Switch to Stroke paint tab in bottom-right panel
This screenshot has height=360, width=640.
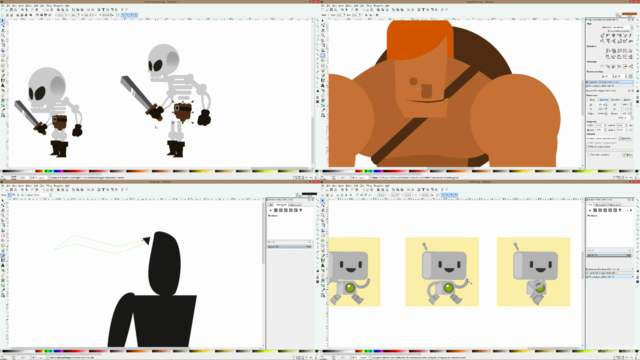(601, 204)
